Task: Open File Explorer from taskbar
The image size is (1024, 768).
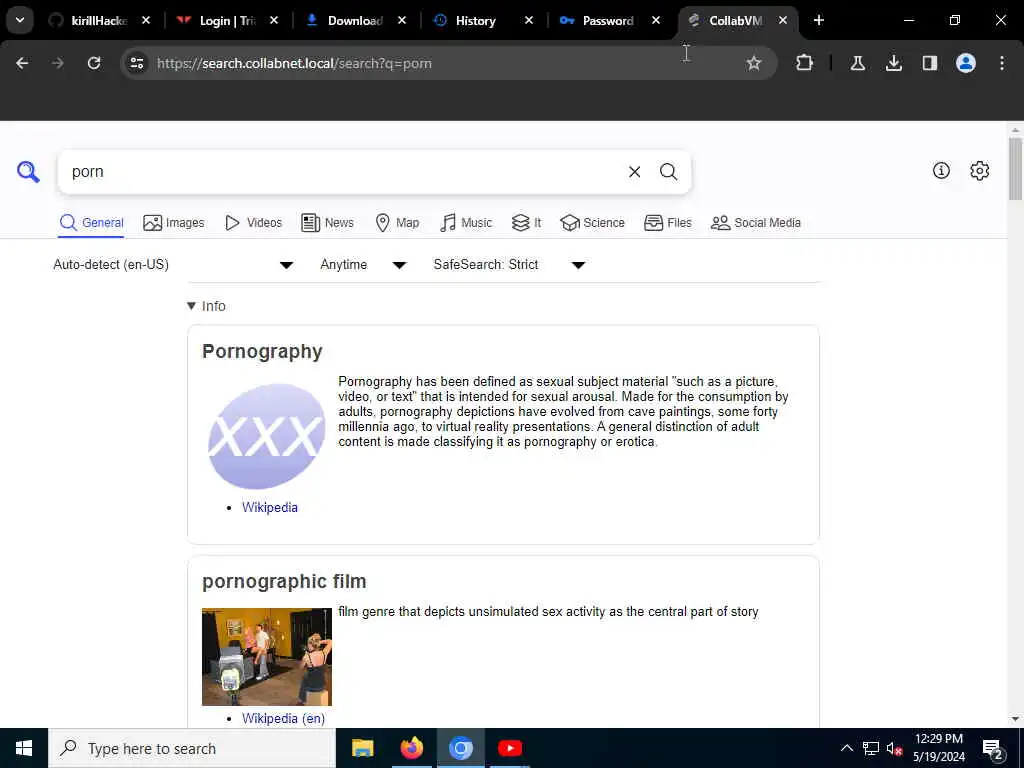Action: (362, 748)
